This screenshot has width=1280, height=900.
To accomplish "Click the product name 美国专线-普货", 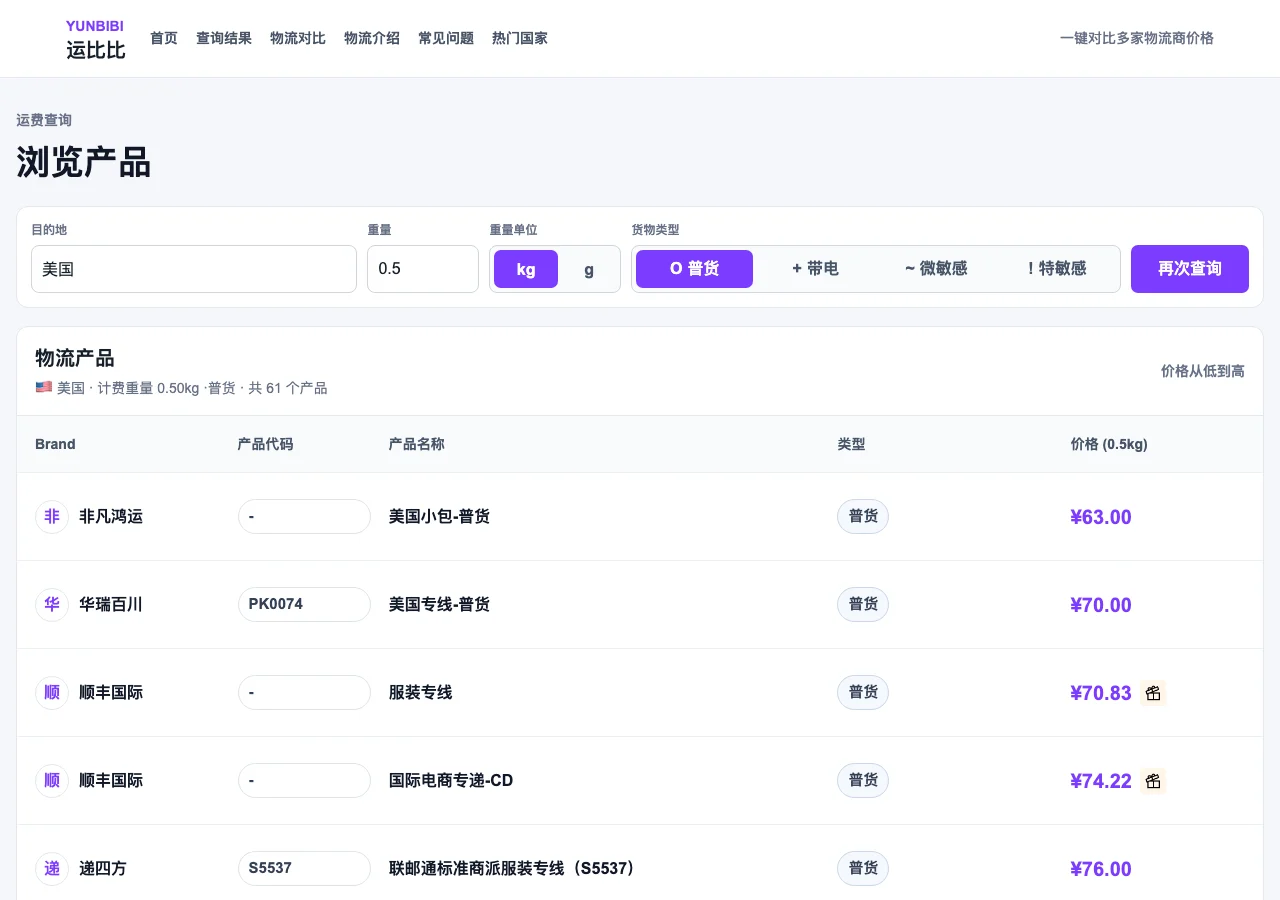I will (439, 605).
